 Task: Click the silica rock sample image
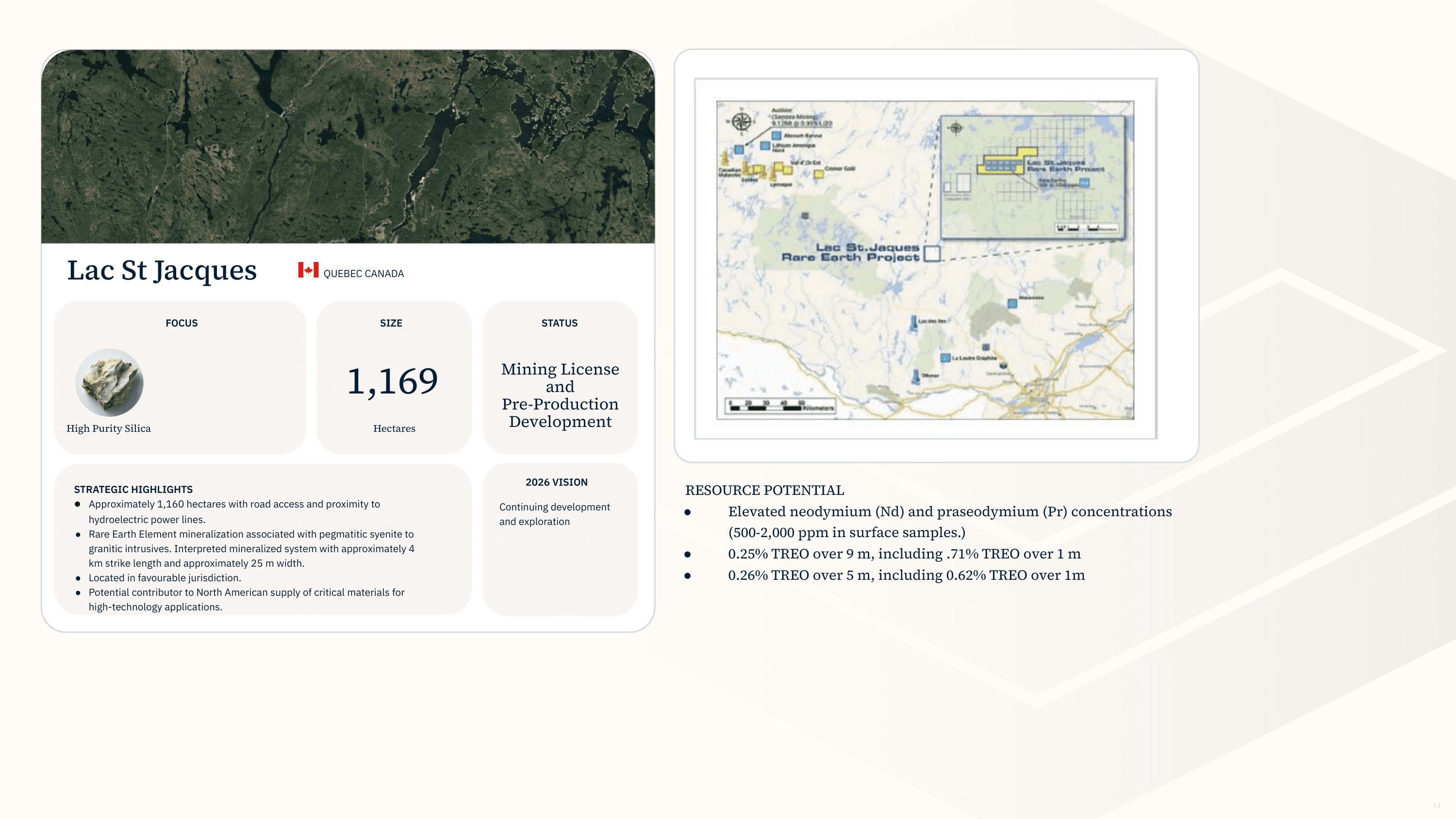pos(109,382)
